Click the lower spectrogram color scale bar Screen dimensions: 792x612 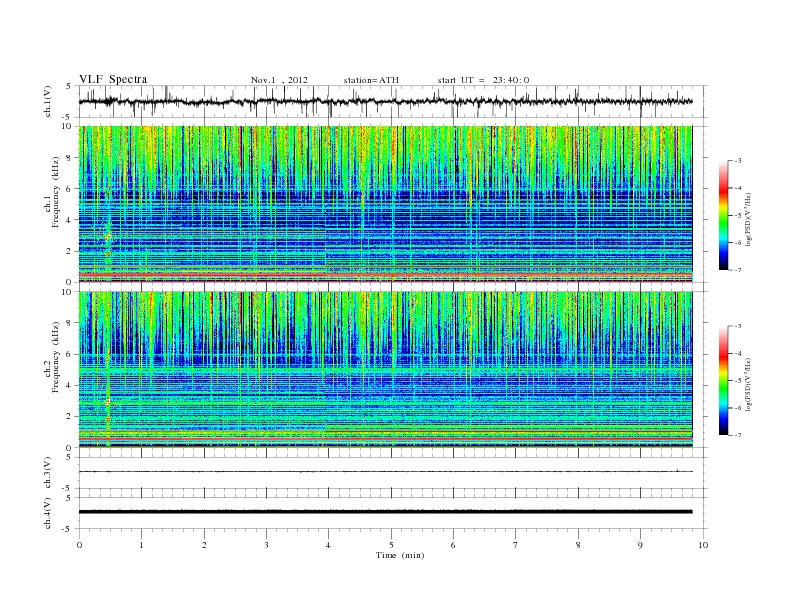tap(724, 380)
